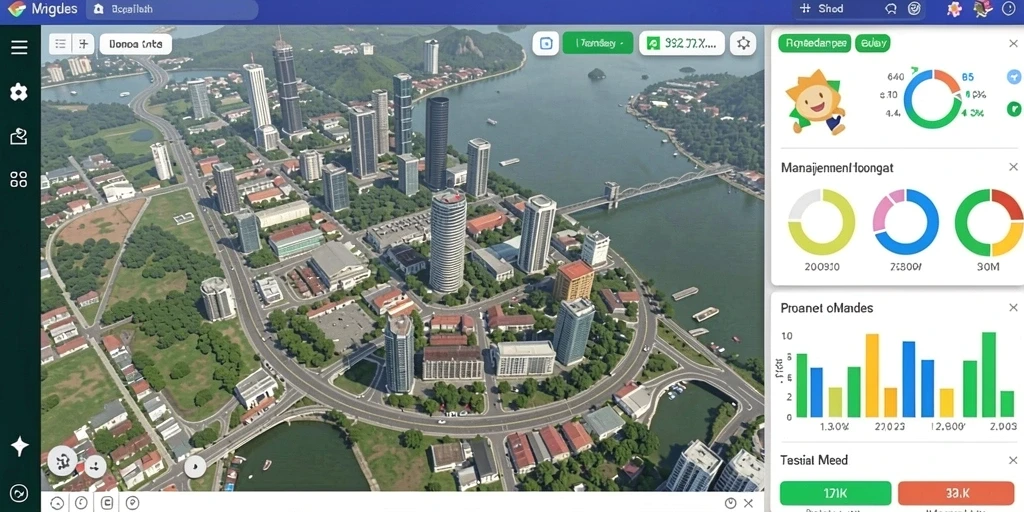Image resolution: width=1024 pixels, height=512 pixels.
Task: Click the green 171K button
Action: point(835,493)
